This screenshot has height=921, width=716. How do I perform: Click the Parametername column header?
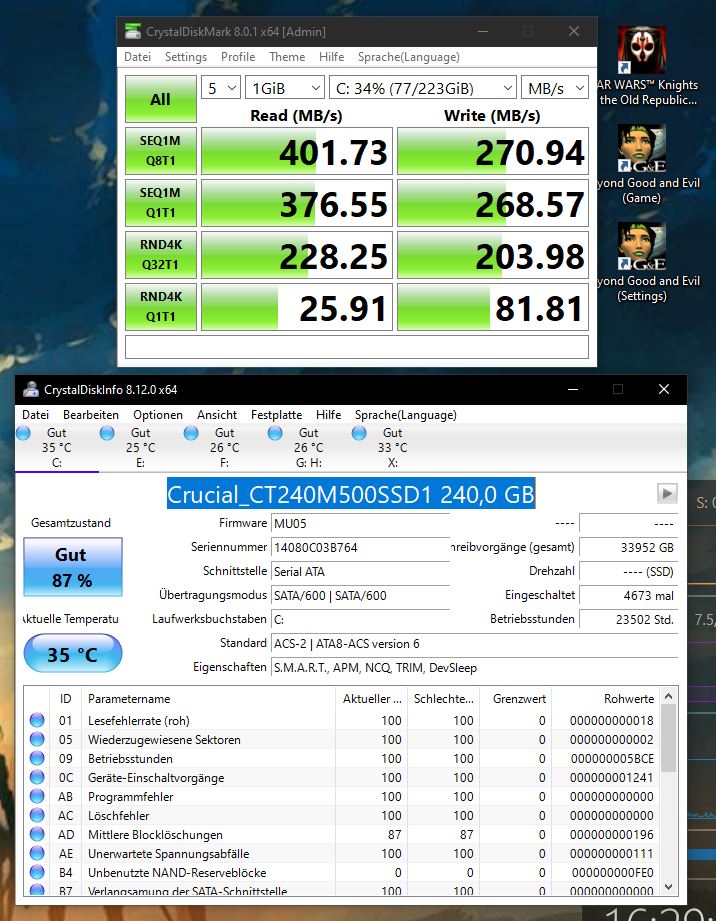pyautogui.click(x=208, y=698)
